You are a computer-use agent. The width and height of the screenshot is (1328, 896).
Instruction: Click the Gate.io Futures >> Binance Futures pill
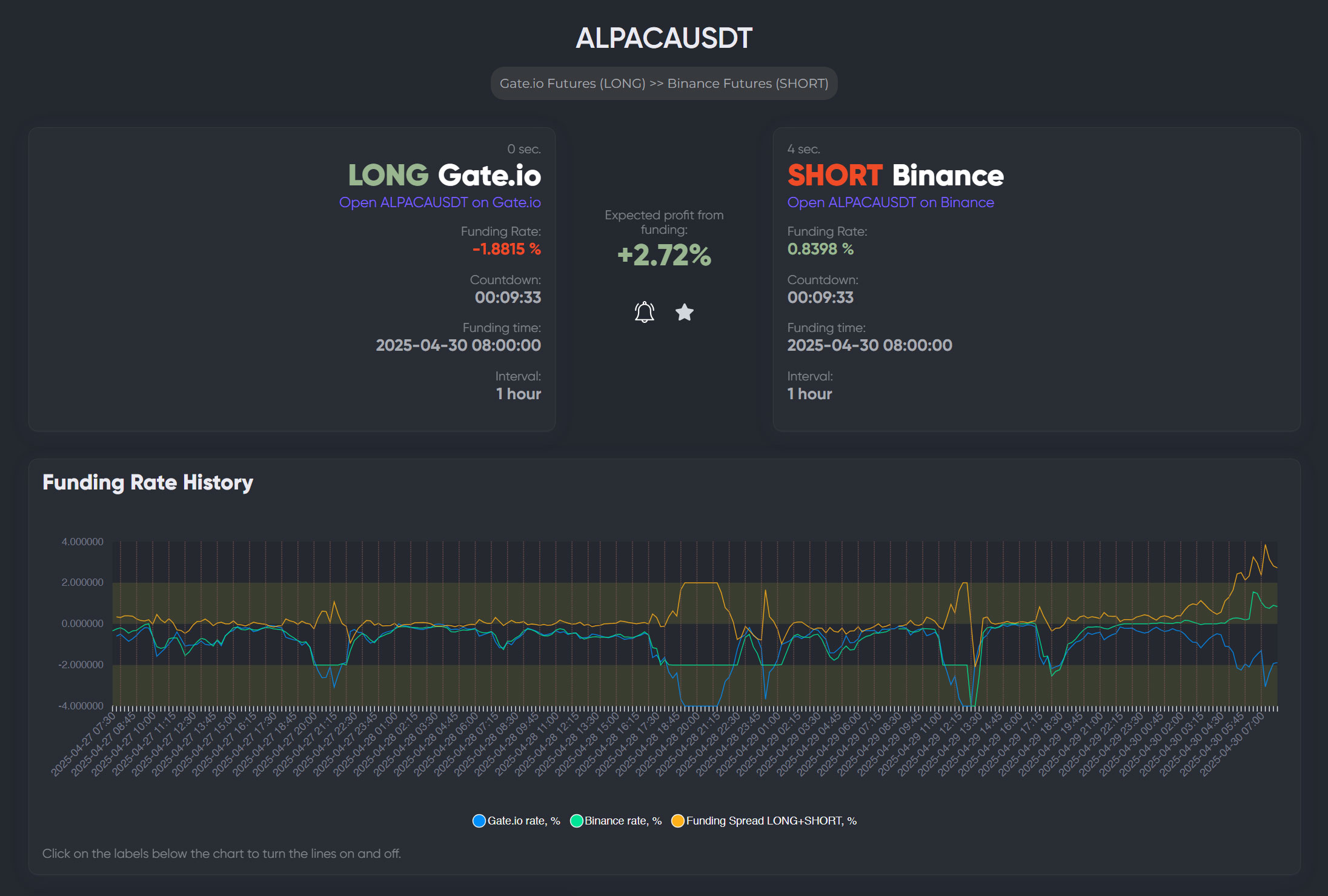(664, 84)
